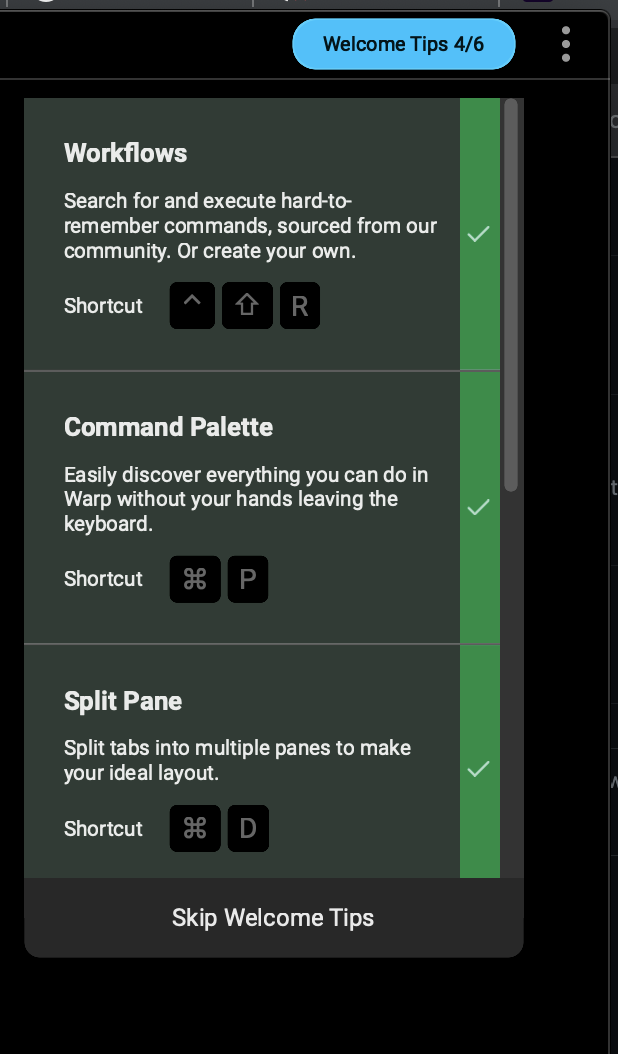Click the Command key icon under Split Pane
Screen dimensions: 618x1054
(x=194, y=828)
